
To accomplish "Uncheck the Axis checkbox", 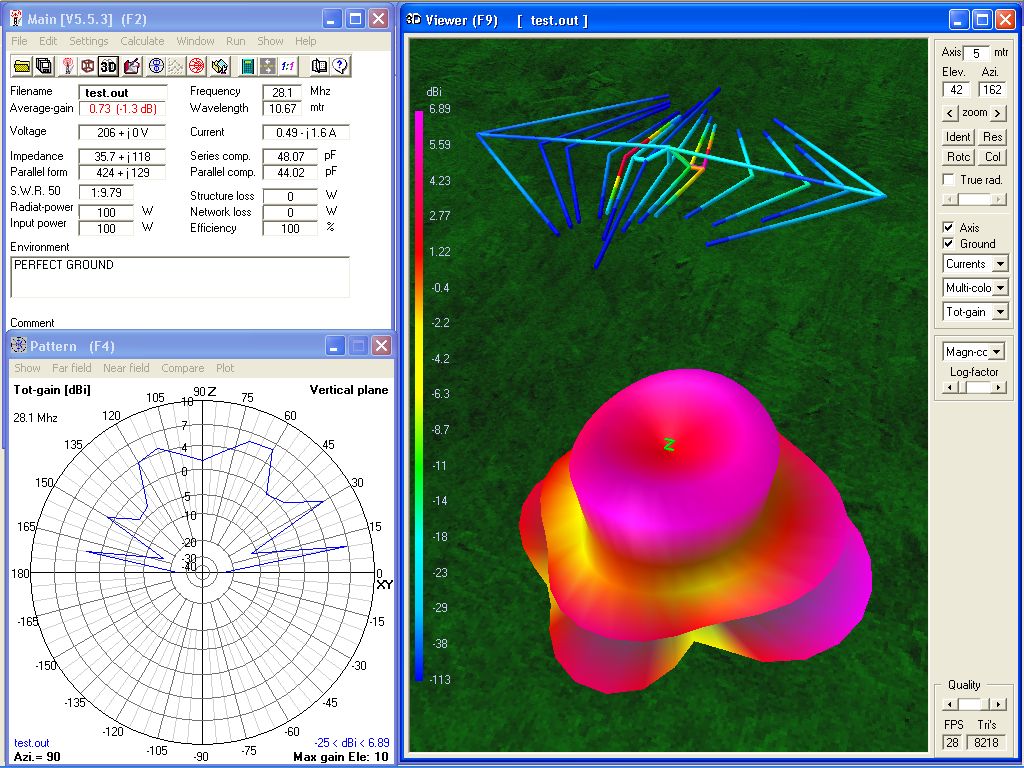I will coord(948,228).
